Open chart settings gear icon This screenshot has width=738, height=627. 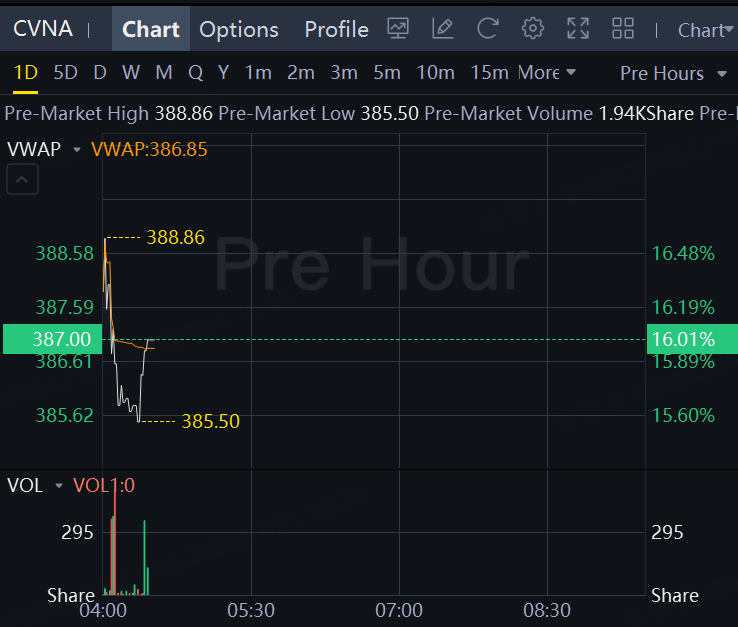click(x=533, y=29)
